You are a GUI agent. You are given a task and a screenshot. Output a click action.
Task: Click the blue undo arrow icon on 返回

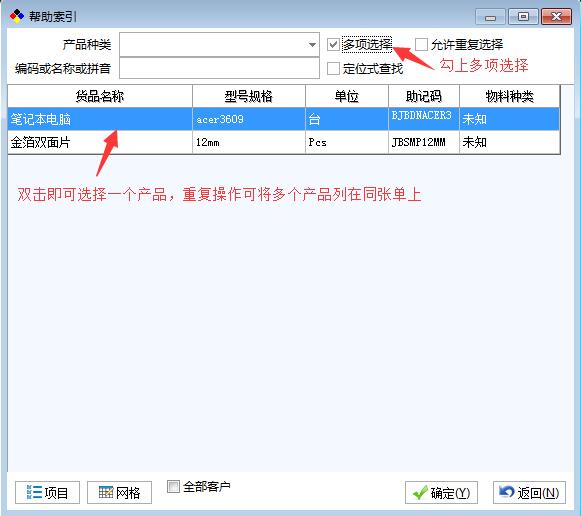pos(507,492)
